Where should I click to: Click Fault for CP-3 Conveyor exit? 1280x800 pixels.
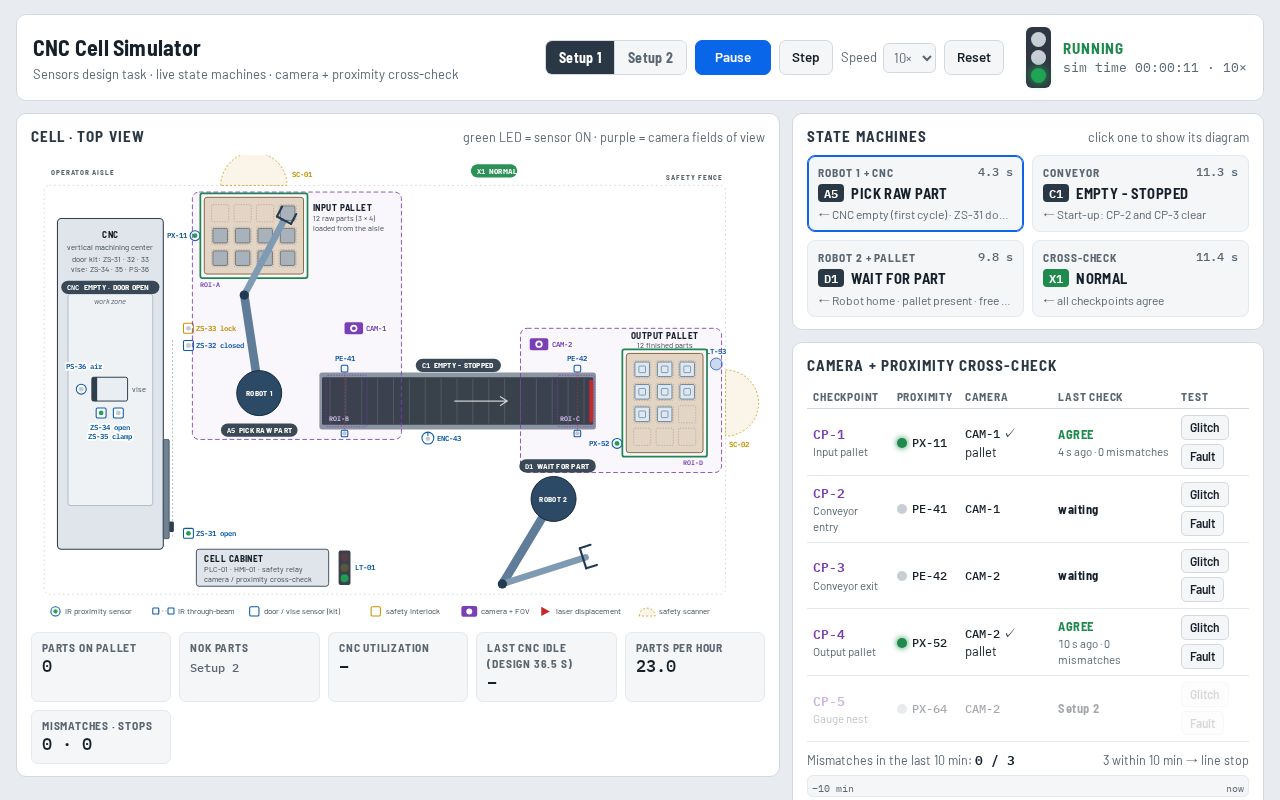[x=1203, y=589]
